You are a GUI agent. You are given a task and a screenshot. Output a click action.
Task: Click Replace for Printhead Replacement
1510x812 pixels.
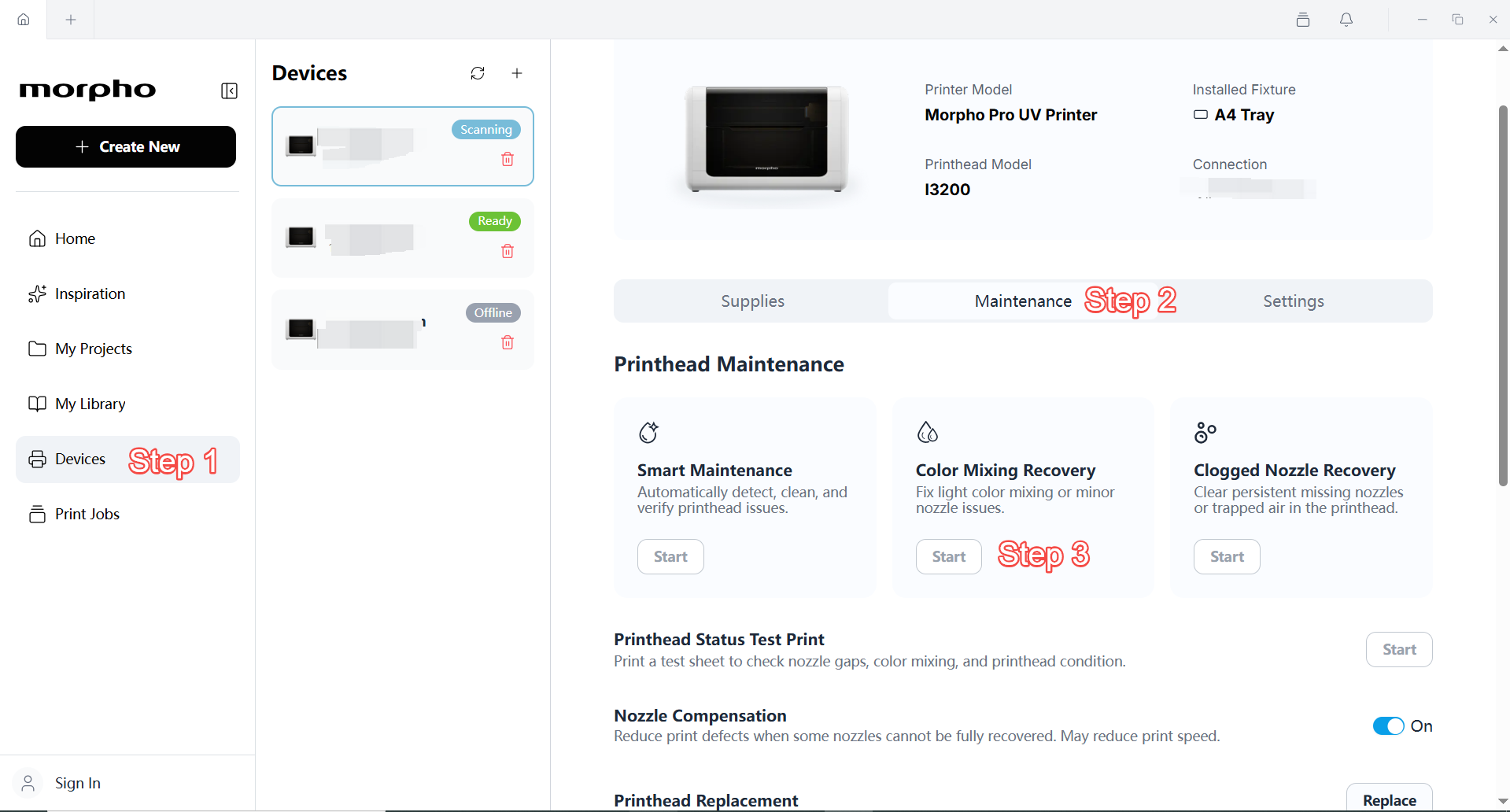1390,799
